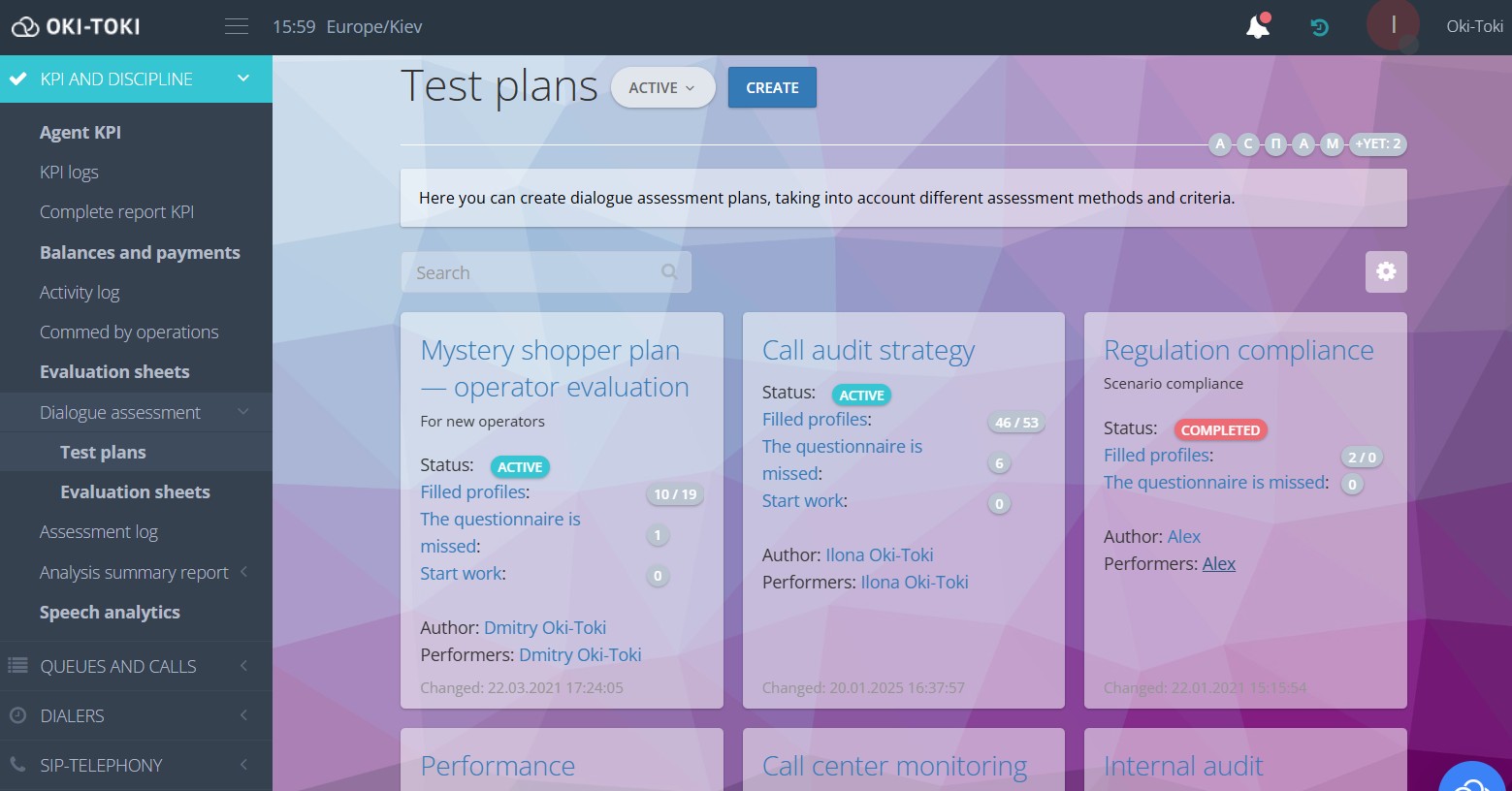Open the user avatar in header
The image size is (1512, 791).
pyautogui.click(x=1393, y=25)
